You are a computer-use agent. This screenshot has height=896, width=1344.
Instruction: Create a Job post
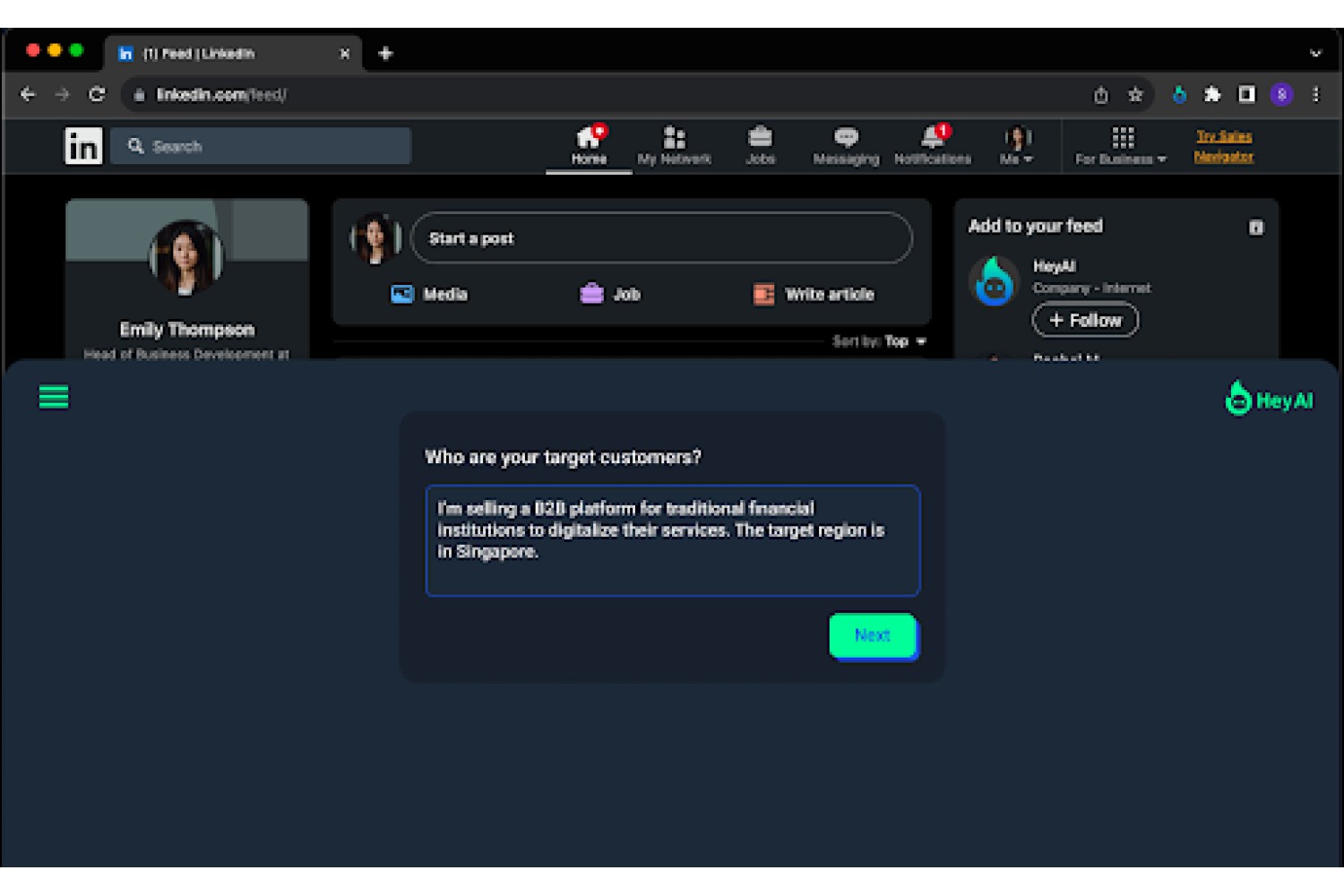point(610,294)
